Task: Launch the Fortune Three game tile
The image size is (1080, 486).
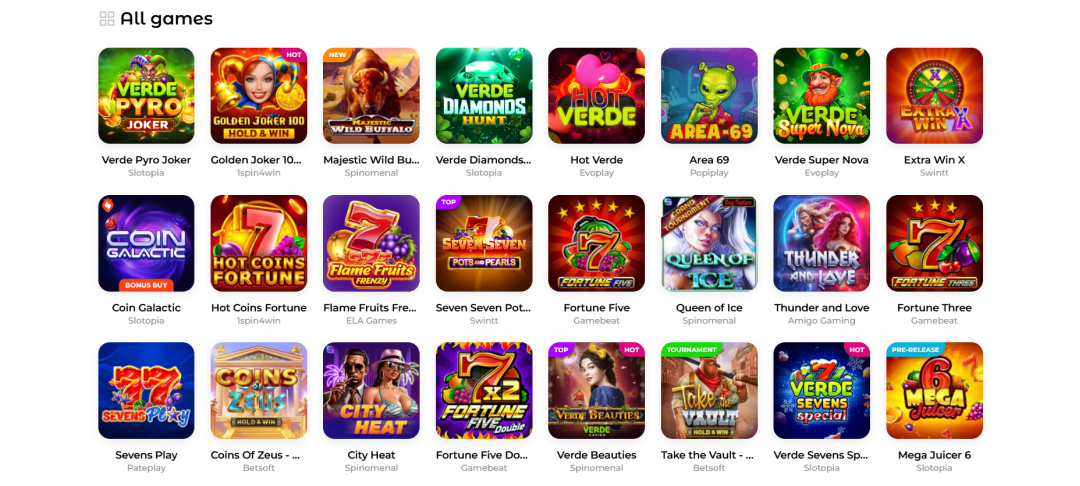Action: 934,243
